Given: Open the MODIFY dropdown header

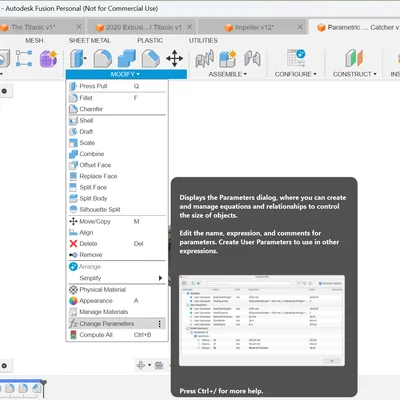Looking at the screenshot, I should coord(126,74).
